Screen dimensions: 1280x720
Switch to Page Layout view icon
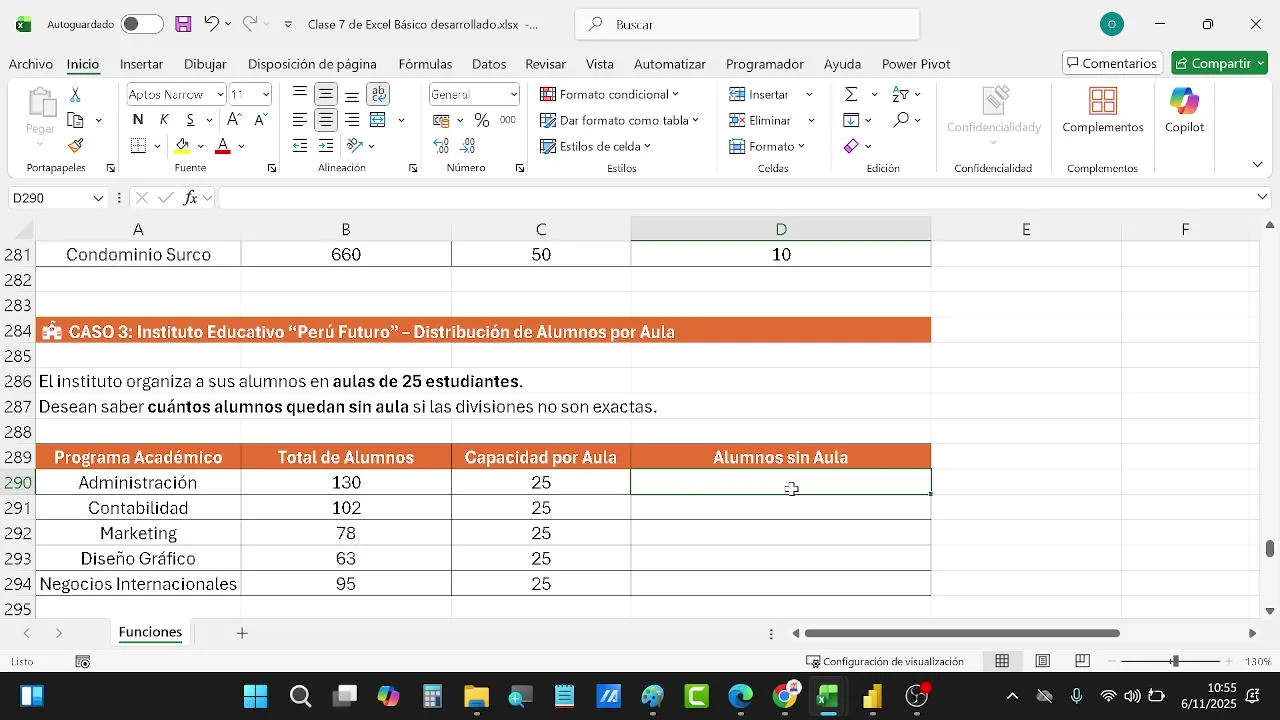[1042, 661]
